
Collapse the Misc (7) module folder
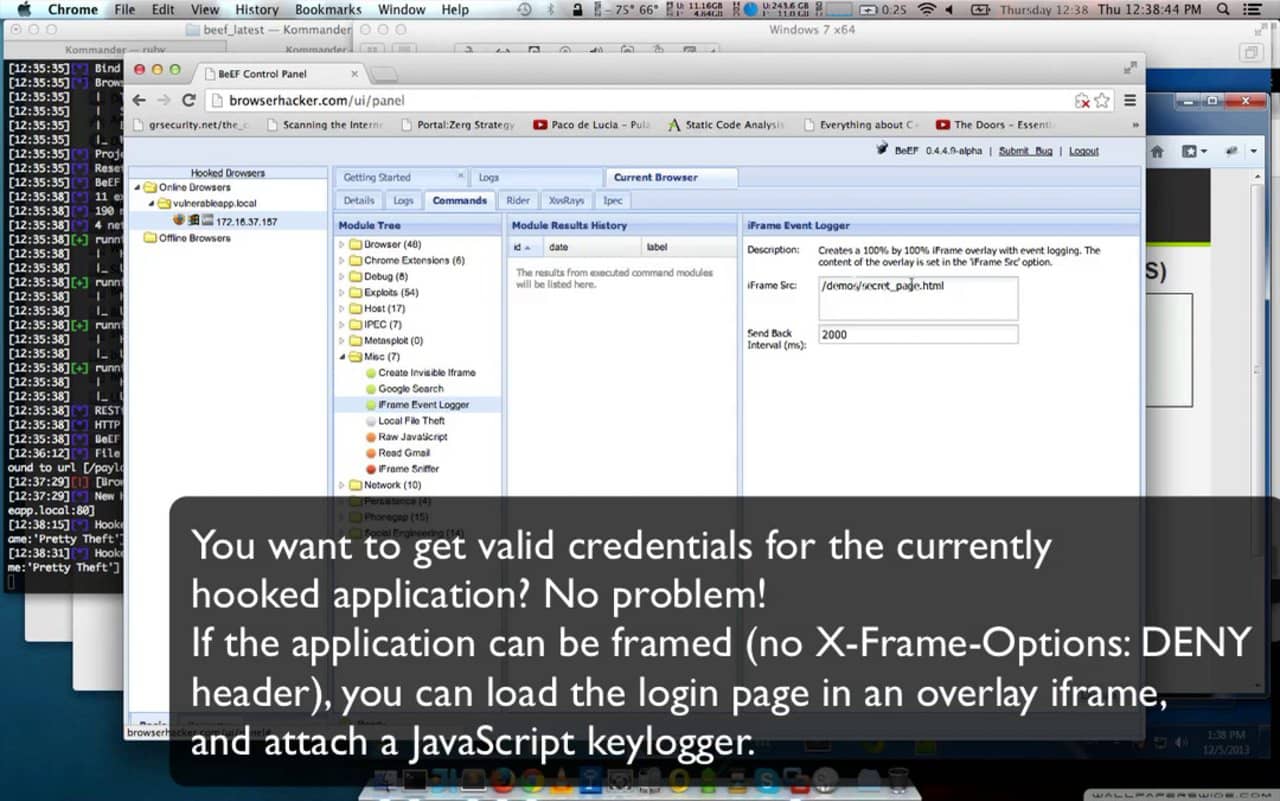pos(342,357)
